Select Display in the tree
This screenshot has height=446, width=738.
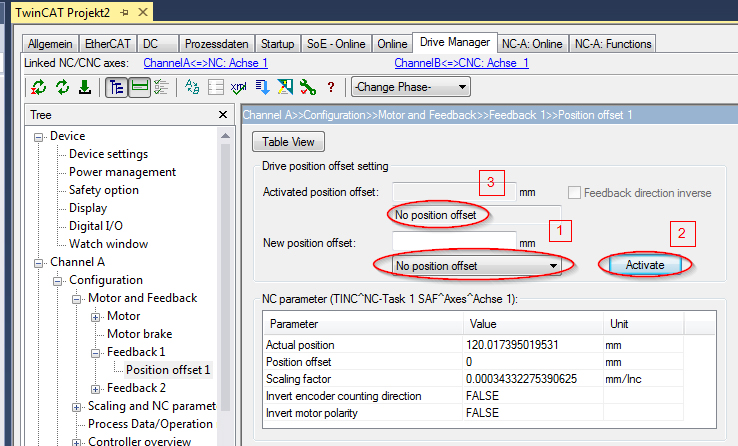88,207
